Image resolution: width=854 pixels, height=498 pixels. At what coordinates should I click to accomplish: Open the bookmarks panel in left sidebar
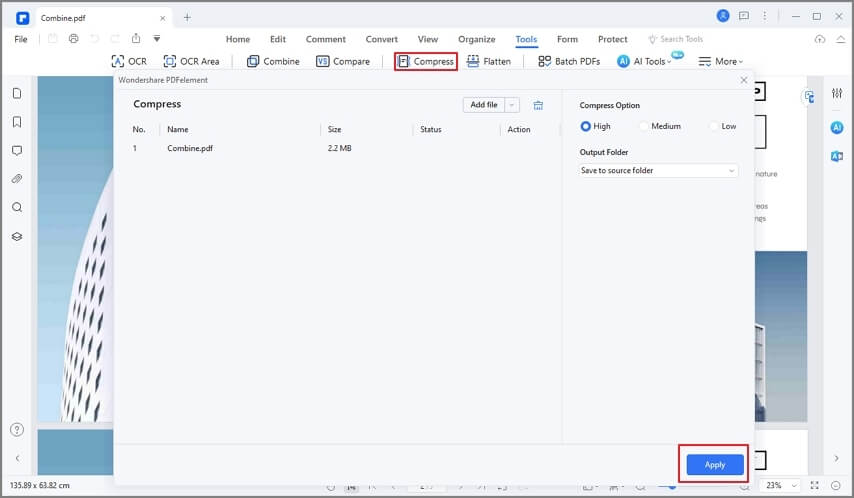click(17, 122)
